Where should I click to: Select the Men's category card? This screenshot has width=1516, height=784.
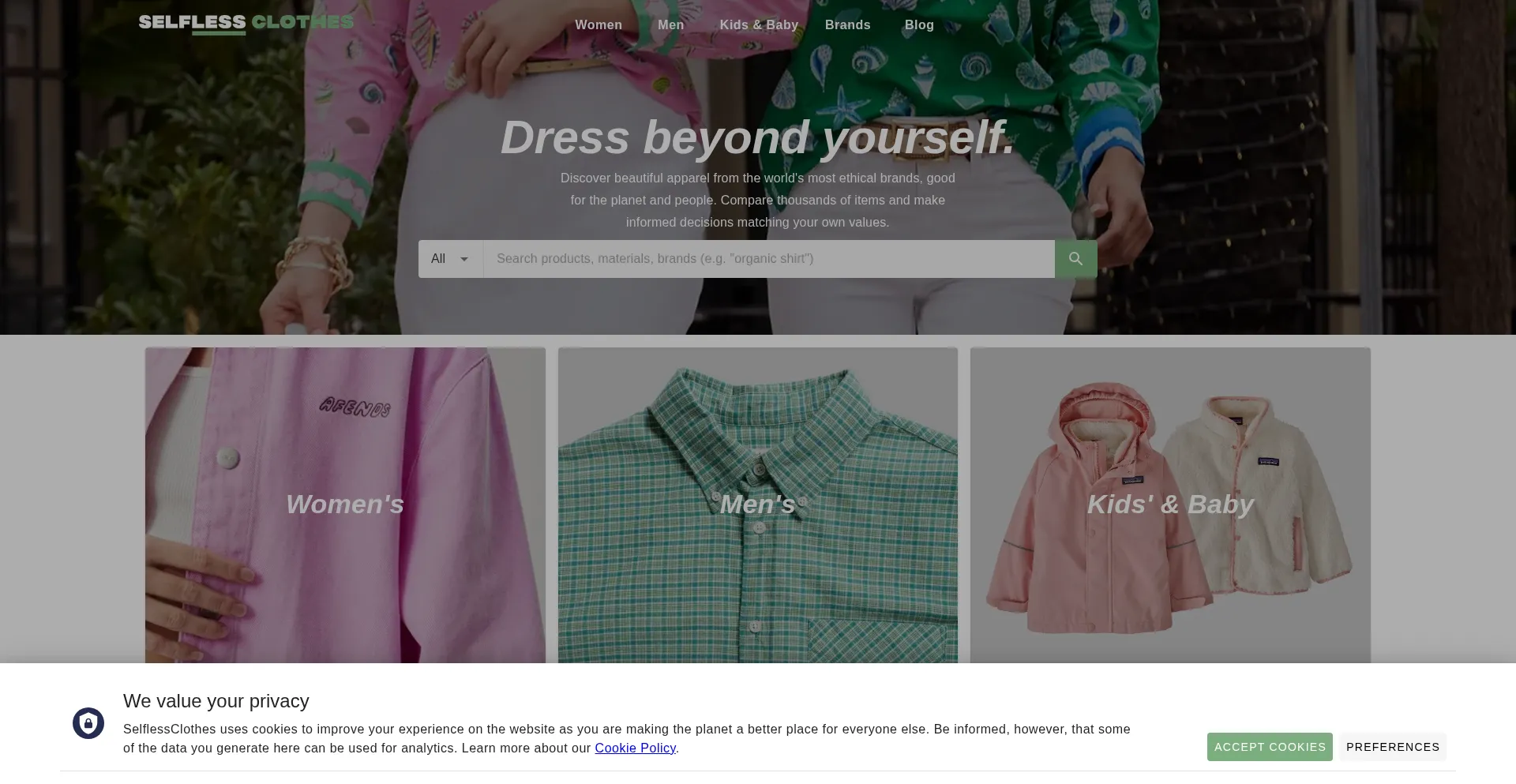point(757,504)
